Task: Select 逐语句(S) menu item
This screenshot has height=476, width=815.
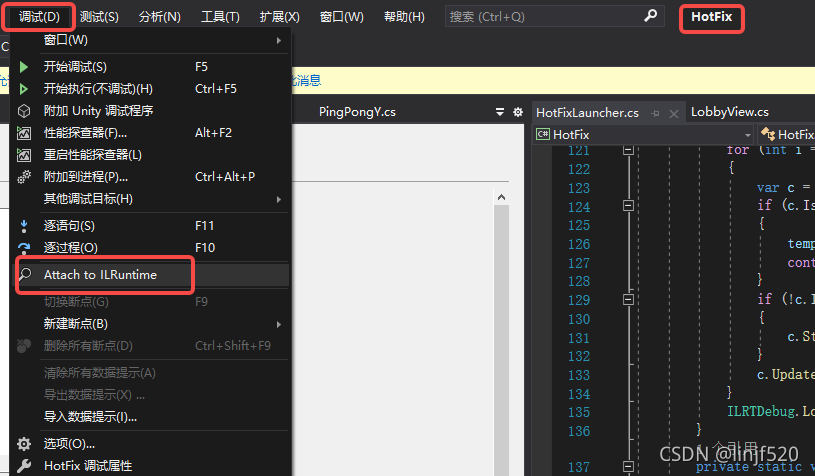Action: coord(151,226)
